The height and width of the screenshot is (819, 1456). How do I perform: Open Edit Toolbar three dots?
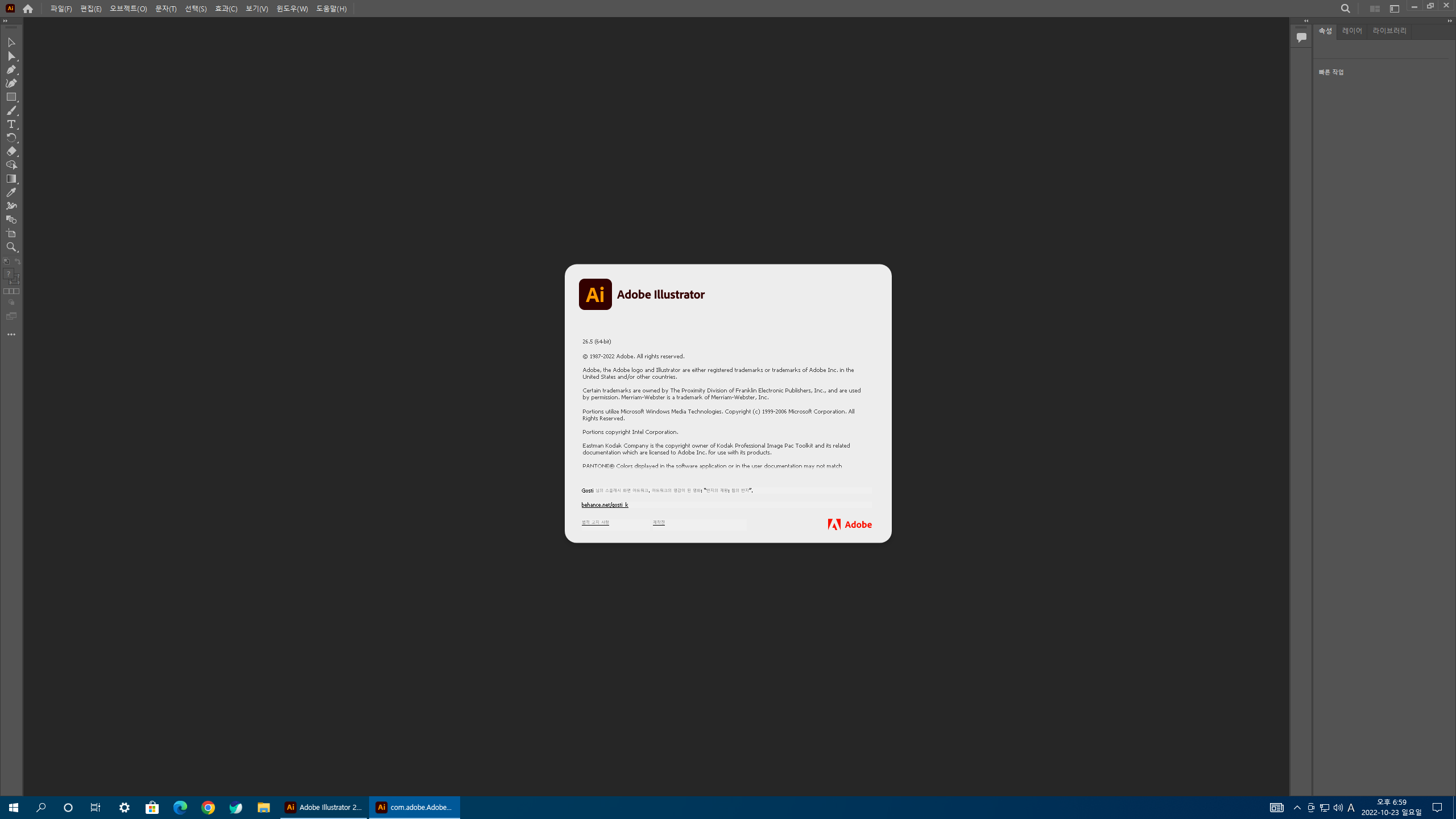tap(11, 334)
